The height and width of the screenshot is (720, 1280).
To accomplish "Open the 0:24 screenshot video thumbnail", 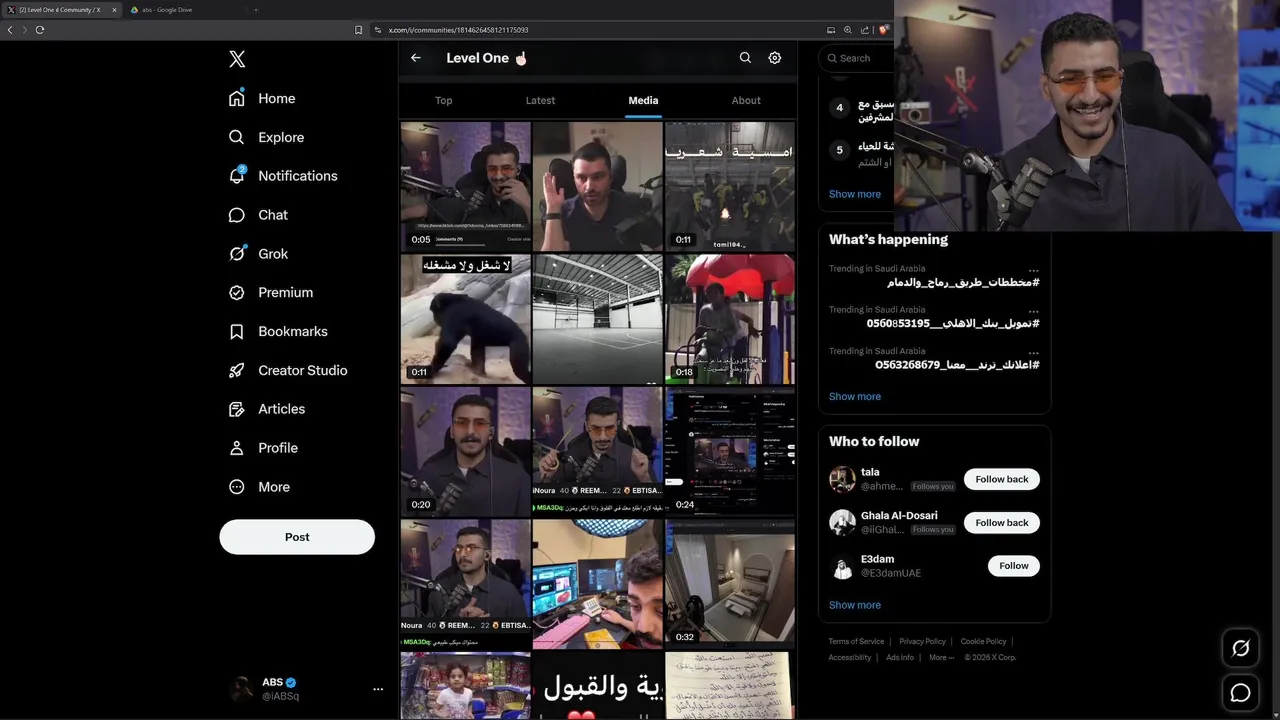I will [730, 451].
